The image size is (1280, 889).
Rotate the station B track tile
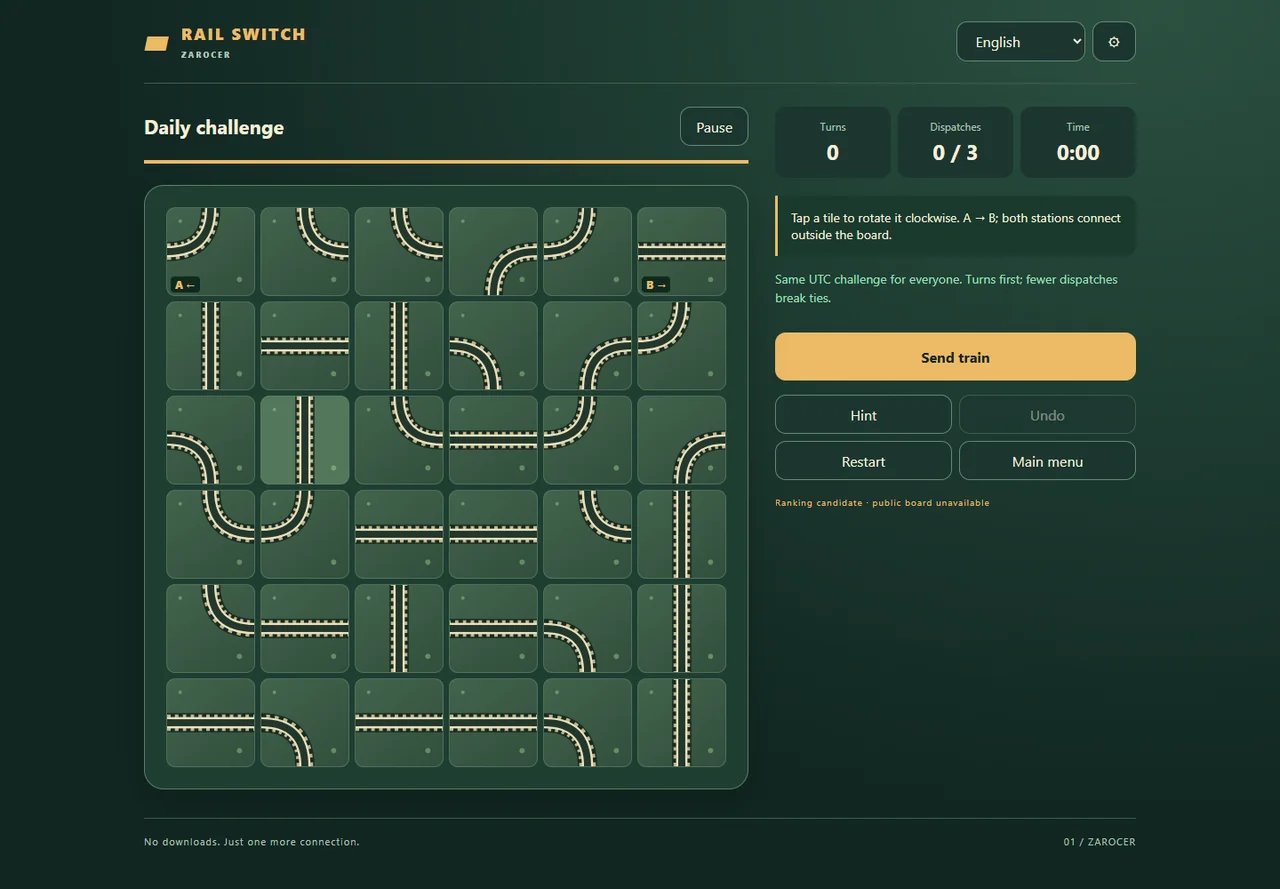click(681, 251)
